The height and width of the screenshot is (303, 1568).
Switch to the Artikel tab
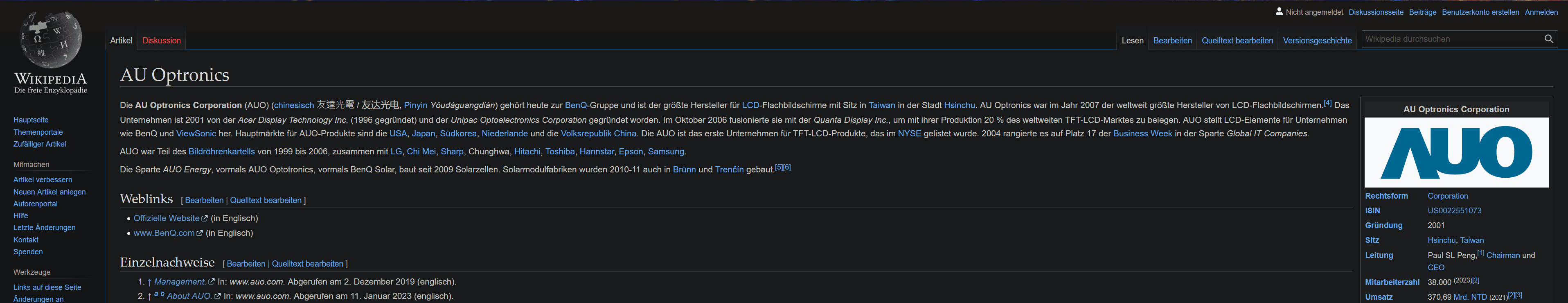[121, 40]
